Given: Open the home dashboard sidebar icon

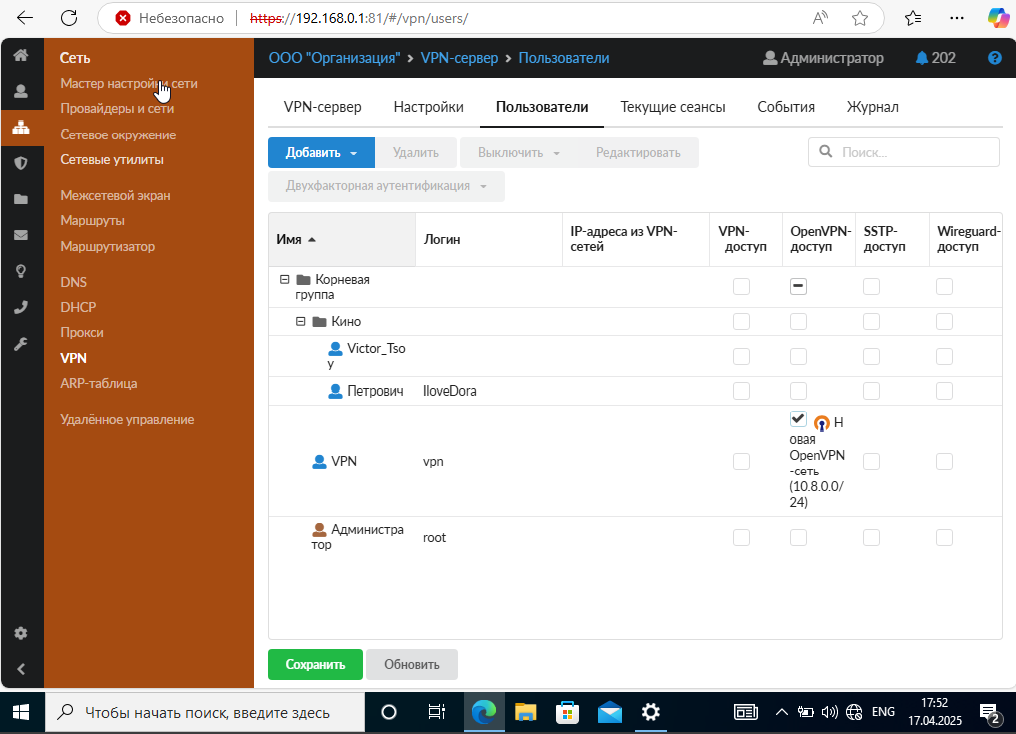Looking at the screenshot, I should click(21, 55).
